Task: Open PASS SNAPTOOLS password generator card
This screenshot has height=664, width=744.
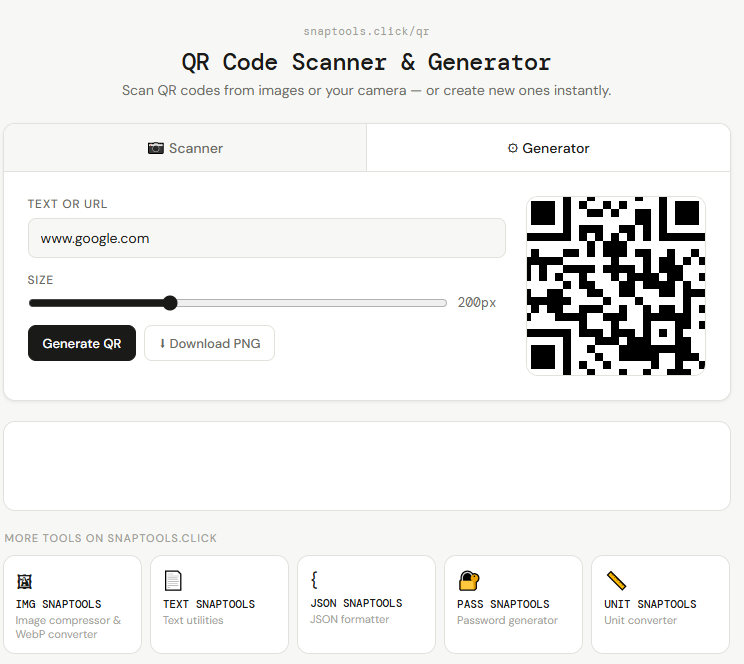Action: pyautogui.click(x=513, y=604)
